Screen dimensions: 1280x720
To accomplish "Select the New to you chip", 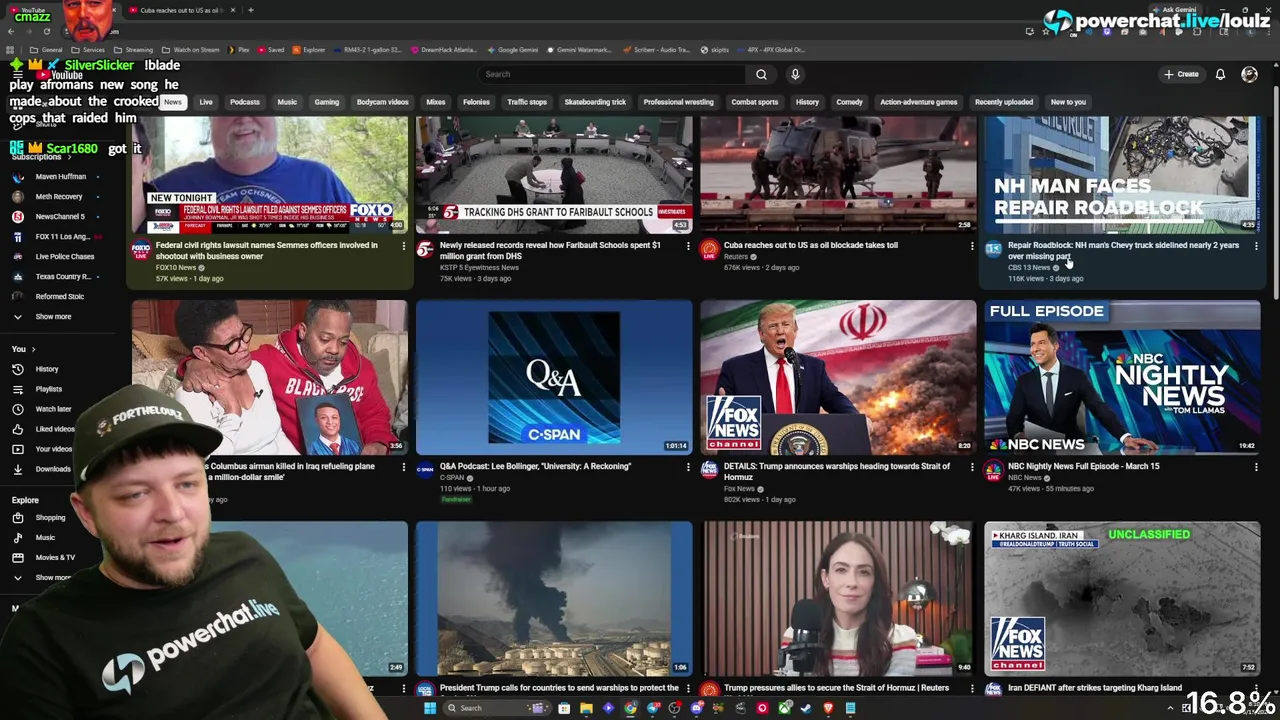I will pos(1068,102).
